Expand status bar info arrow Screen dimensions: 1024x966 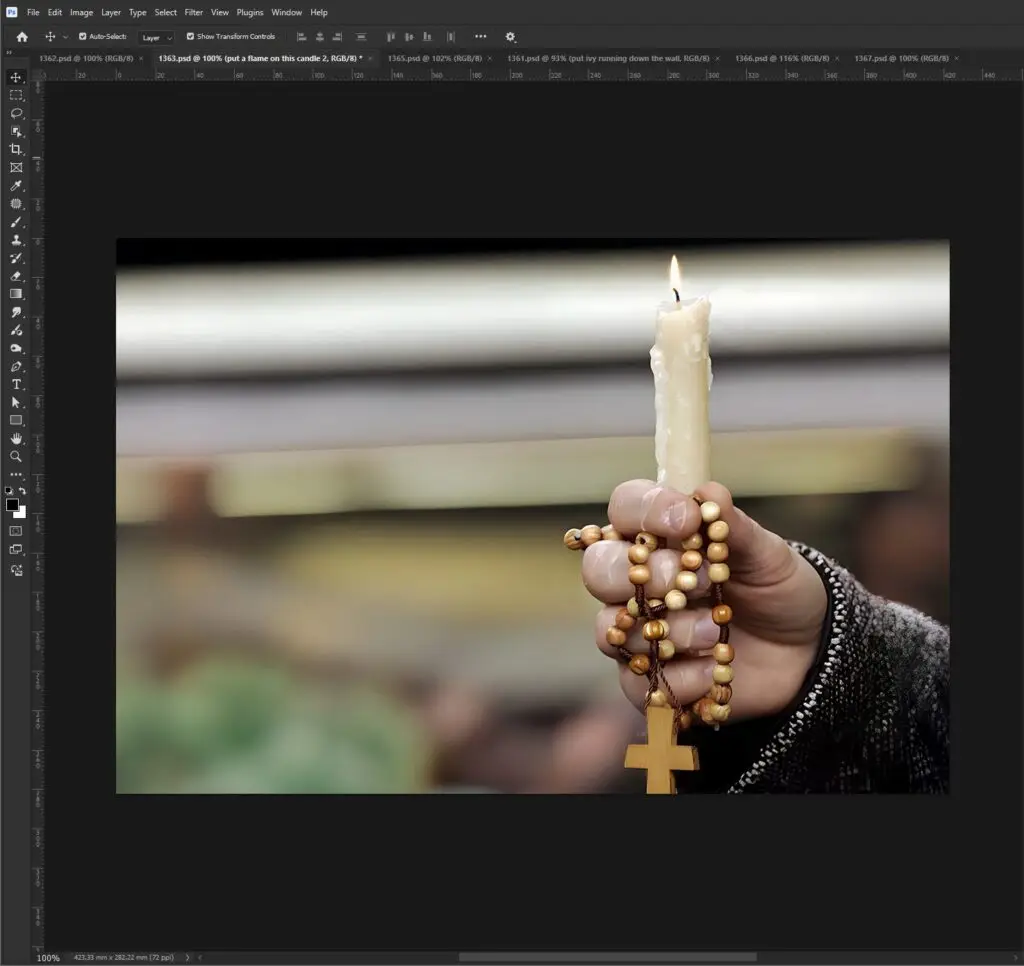point(187,957)
